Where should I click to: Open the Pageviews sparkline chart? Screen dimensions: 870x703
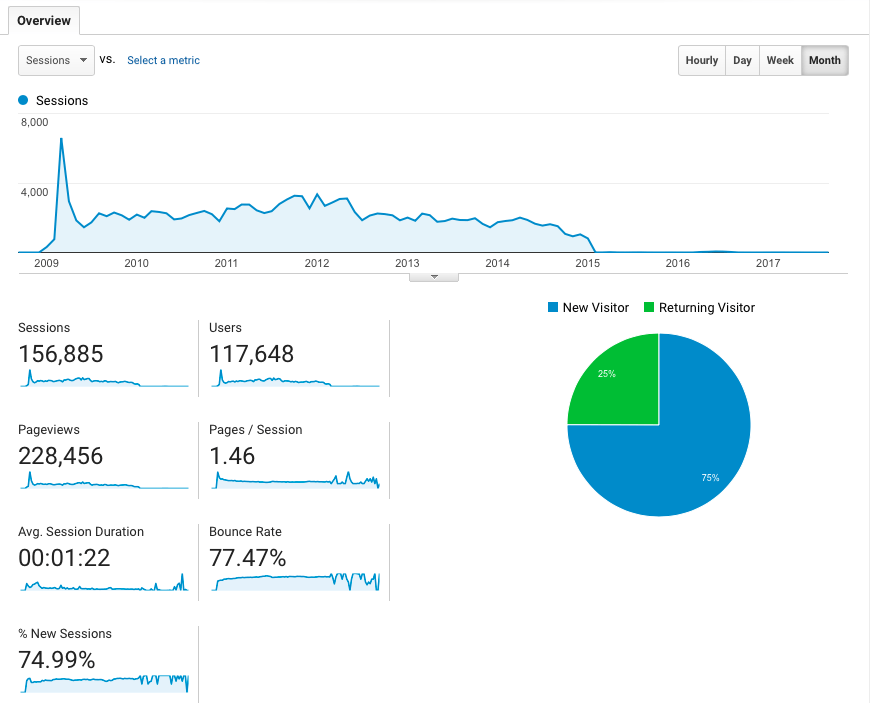coord(104,480)
